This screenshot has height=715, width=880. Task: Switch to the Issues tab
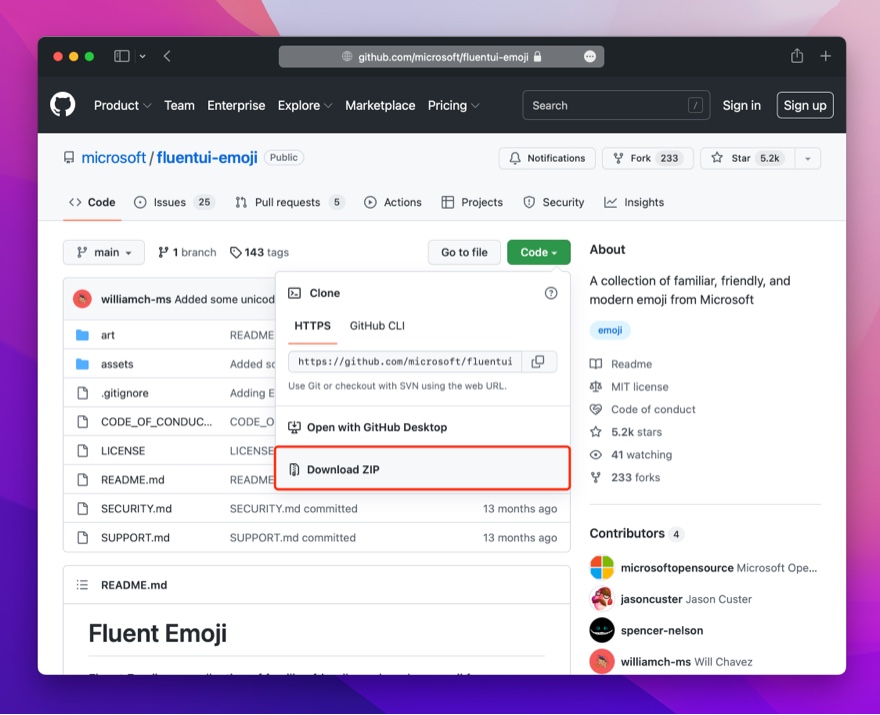(x=173, y=202)
